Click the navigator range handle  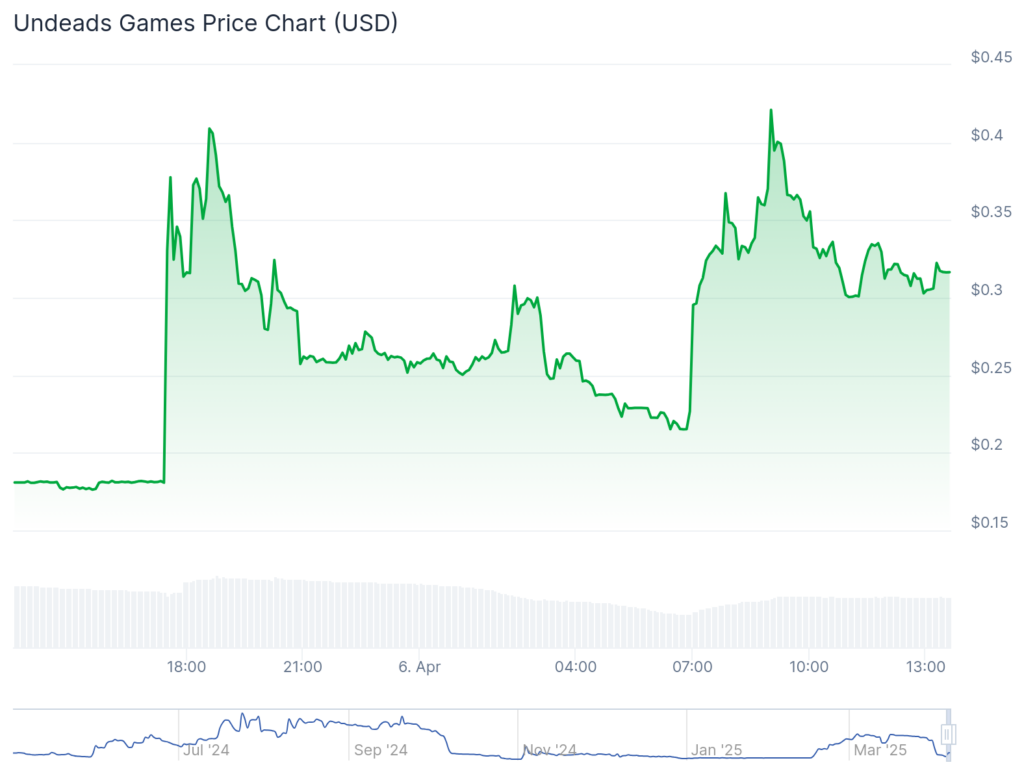(x=947, y=735)
